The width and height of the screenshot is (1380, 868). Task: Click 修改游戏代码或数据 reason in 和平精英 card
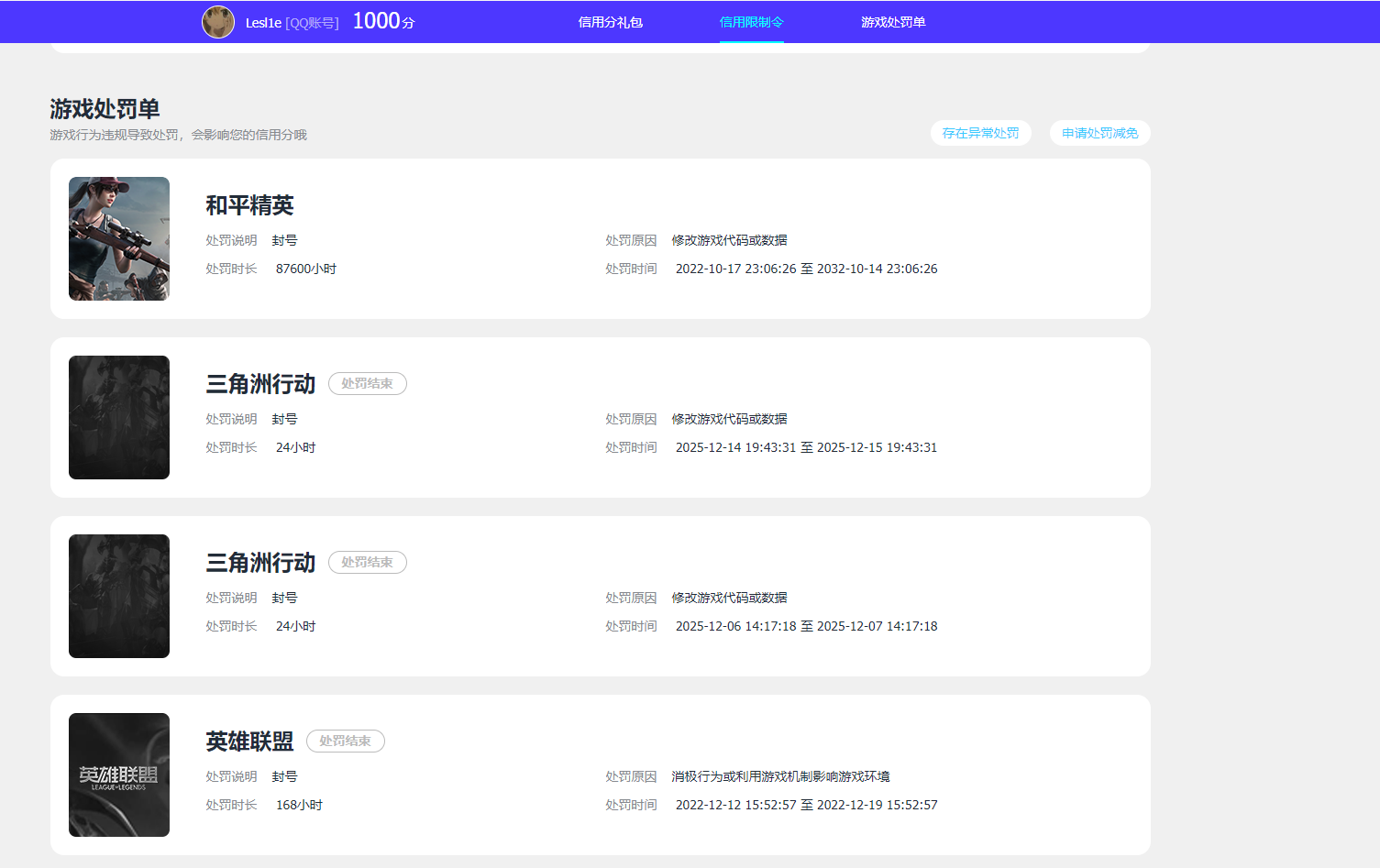click(729, 240)
